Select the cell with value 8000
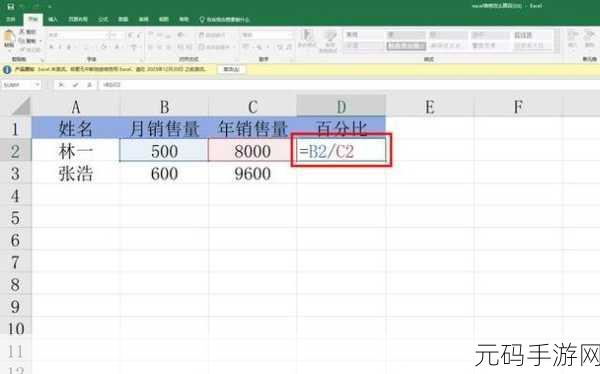 (x=253, y=151)
